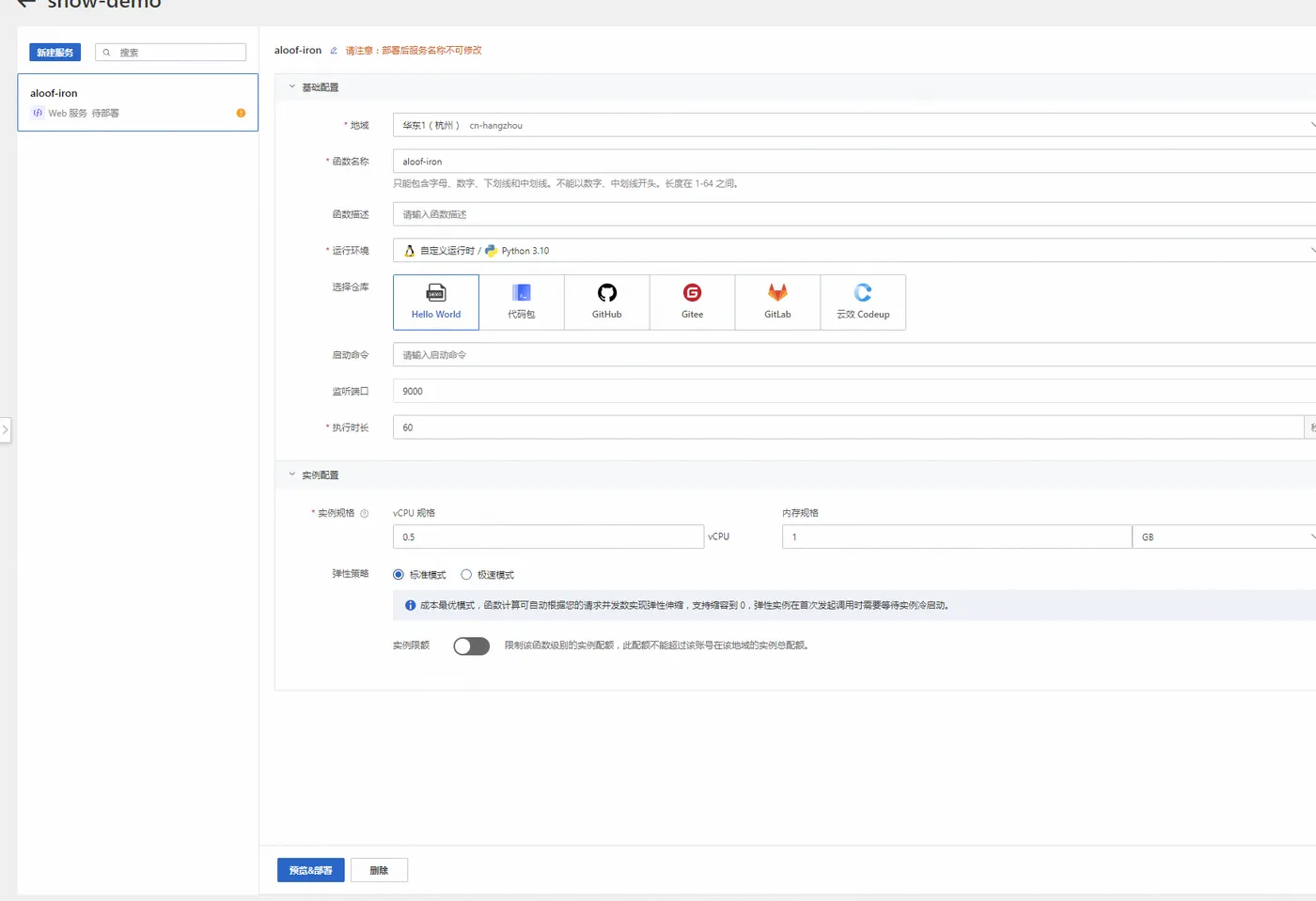Click the preview and deploy button
Viewport: 1316px width, 901px height.
tap(311, 870)
